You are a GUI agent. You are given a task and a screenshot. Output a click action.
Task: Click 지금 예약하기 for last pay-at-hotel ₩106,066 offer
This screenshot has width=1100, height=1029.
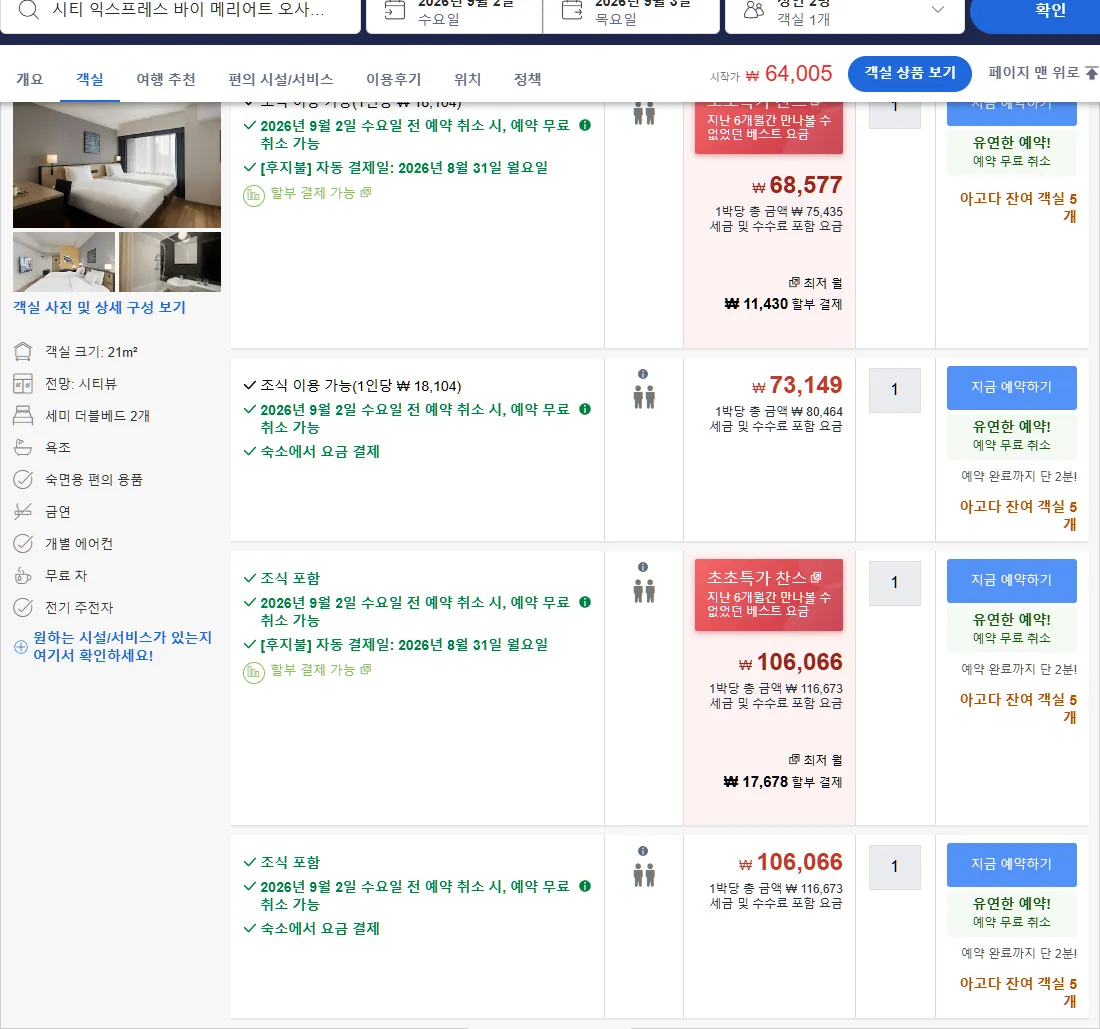coord(1012,864)
